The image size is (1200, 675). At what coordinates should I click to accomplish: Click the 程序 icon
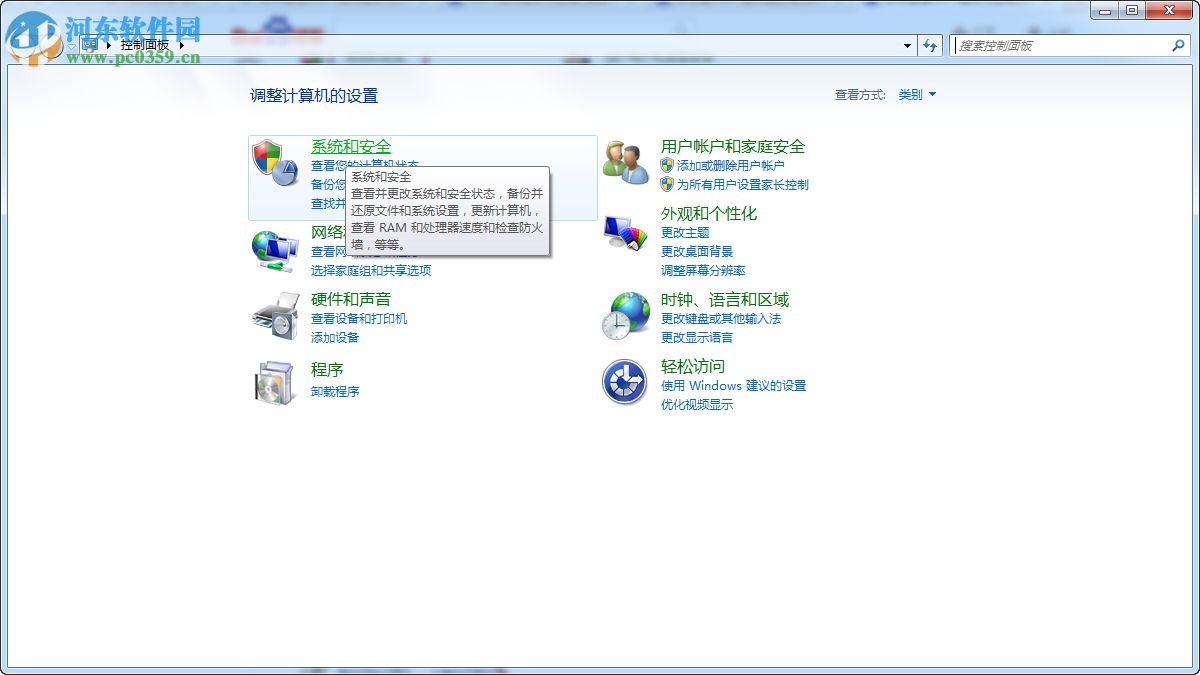tap(274, 381)
